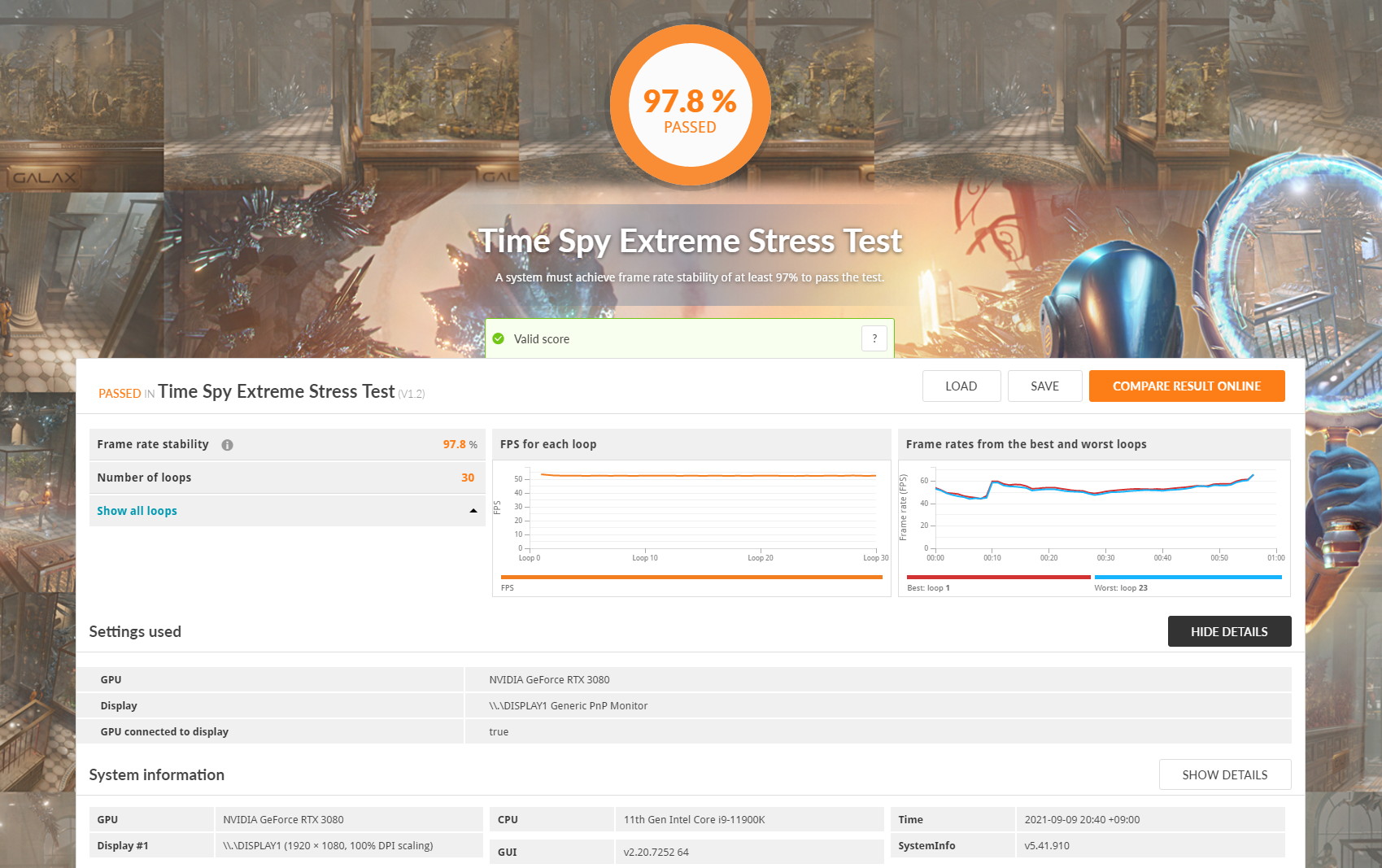Click NVIDIA GeForce RTX 3080 under System information
Screen dimensions: 1382x868
coord(283,820)
